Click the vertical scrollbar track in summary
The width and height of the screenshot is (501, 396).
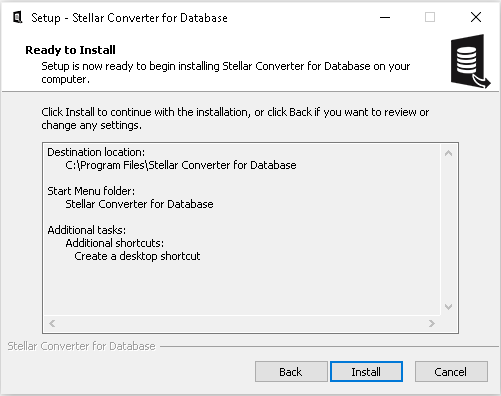coord(449,230)
